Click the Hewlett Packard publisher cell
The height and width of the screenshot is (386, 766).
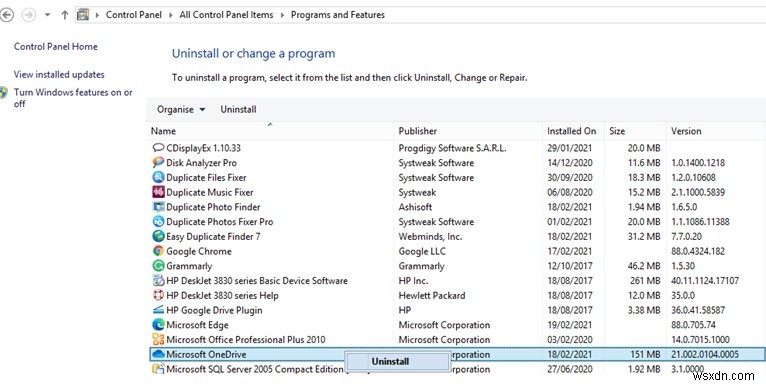pos(432,295)
